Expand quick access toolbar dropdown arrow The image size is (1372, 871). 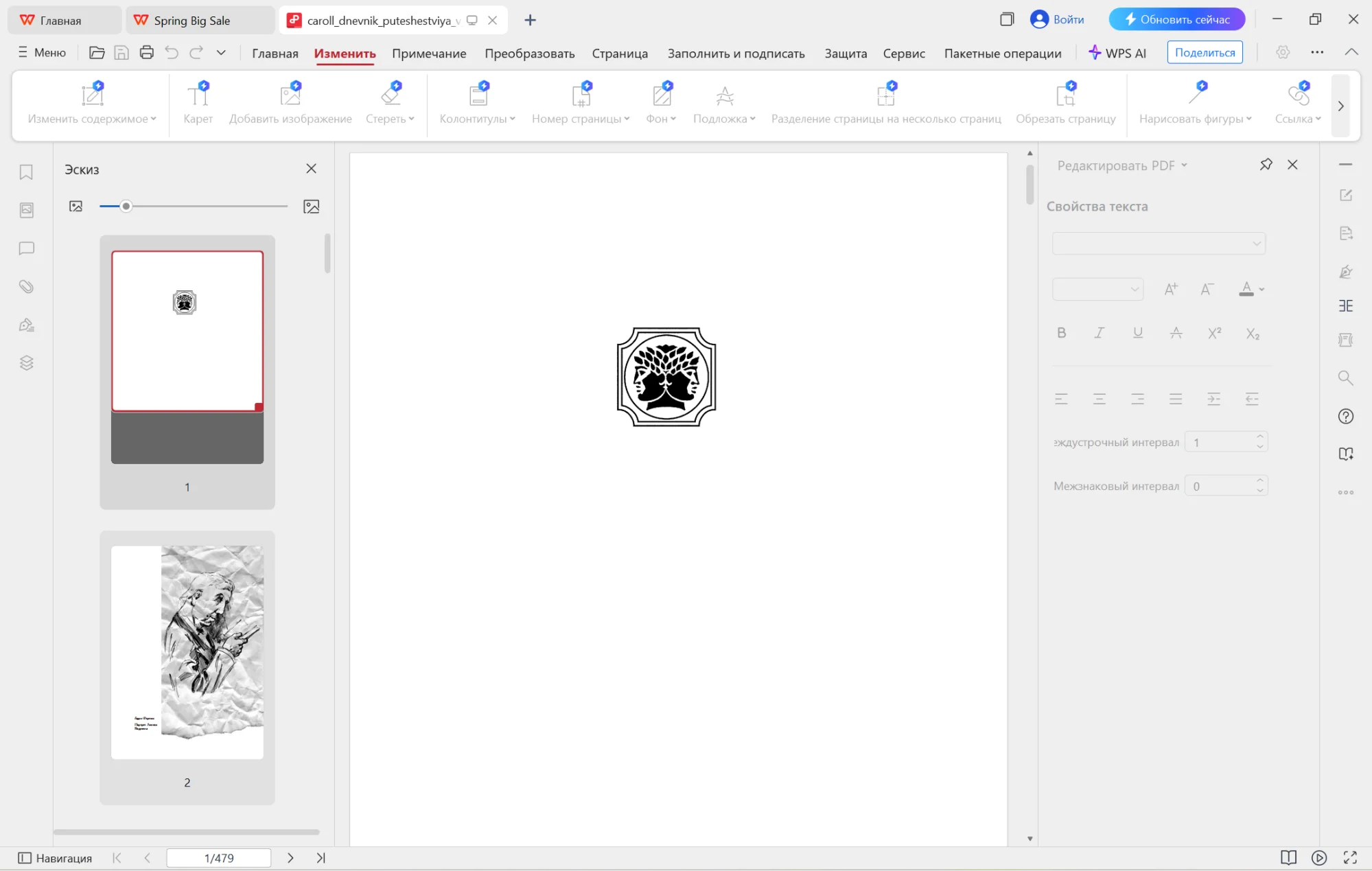coord(221,52)
